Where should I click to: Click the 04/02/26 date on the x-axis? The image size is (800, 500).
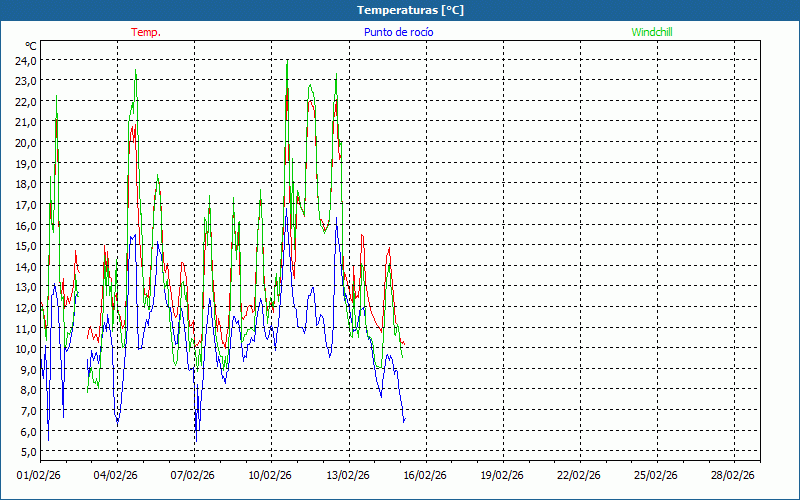[x=117, y=476]
